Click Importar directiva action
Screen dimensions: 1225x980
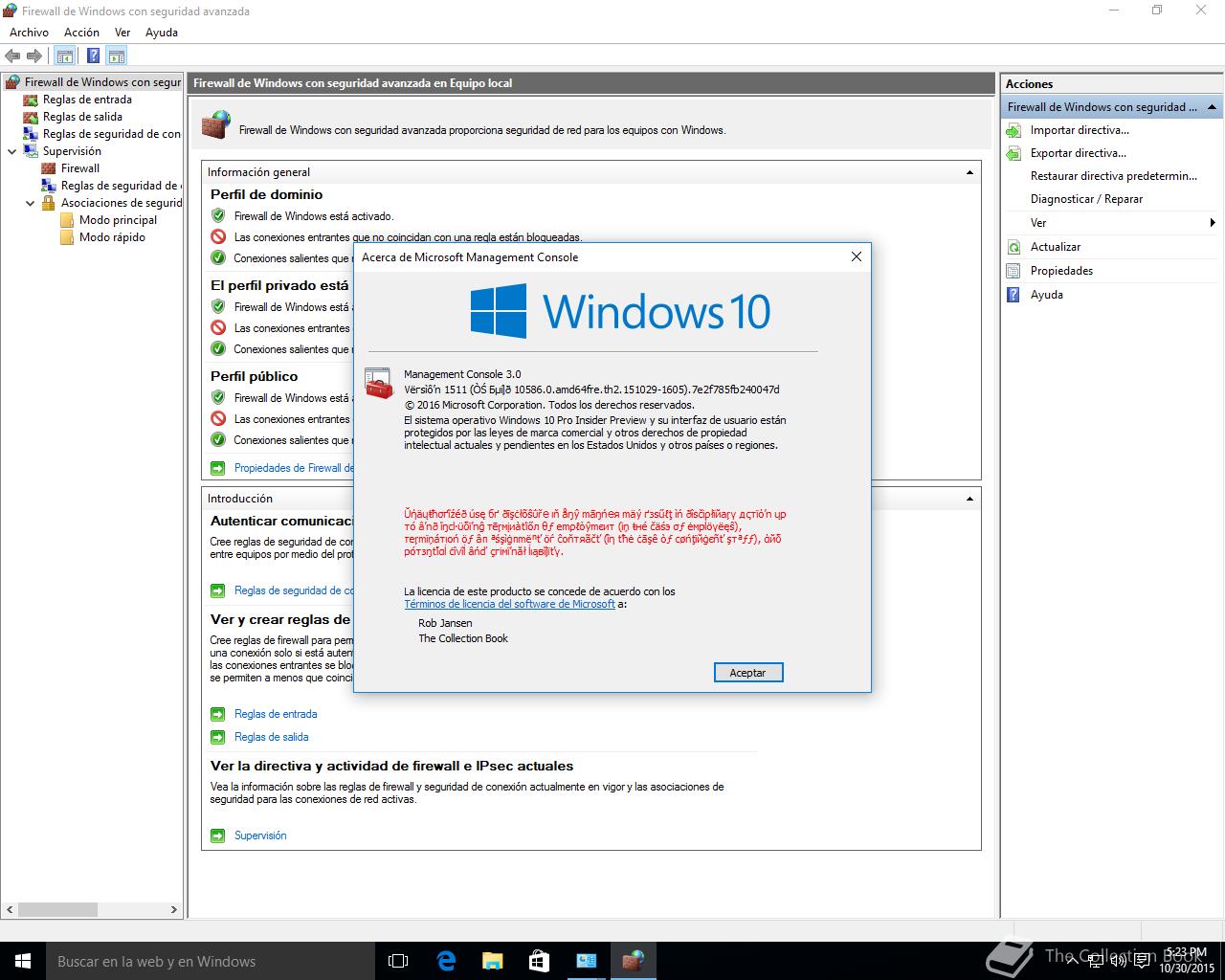point(1080,130)
